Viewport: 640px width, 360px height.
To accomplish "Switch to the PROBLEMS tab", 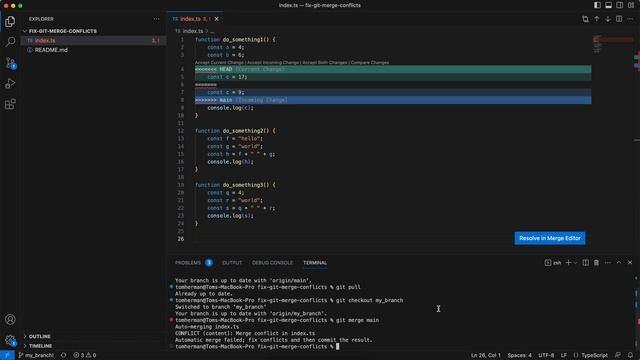I will click(x=193, y=263).
